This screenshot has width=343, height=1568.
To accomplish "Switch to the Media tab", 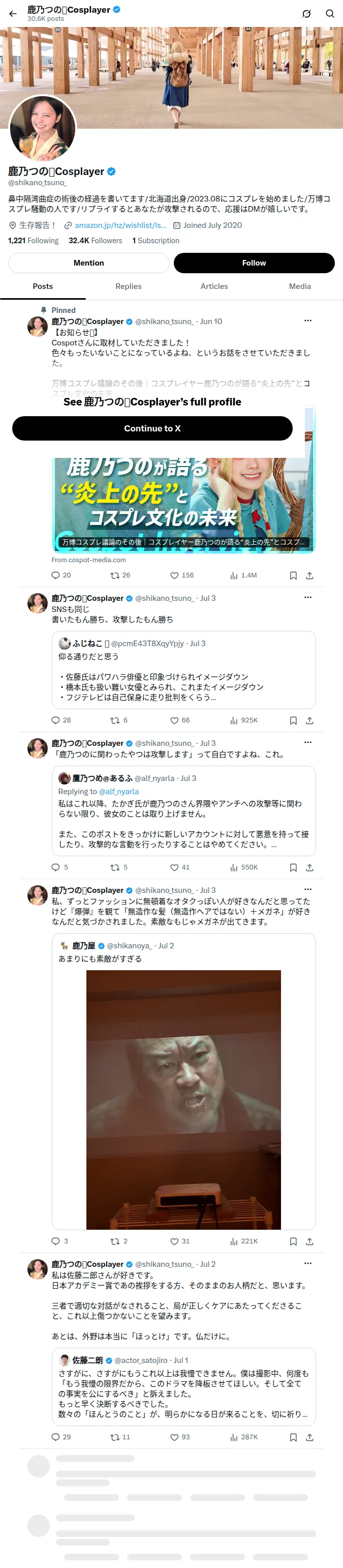I will pos(300,286).
